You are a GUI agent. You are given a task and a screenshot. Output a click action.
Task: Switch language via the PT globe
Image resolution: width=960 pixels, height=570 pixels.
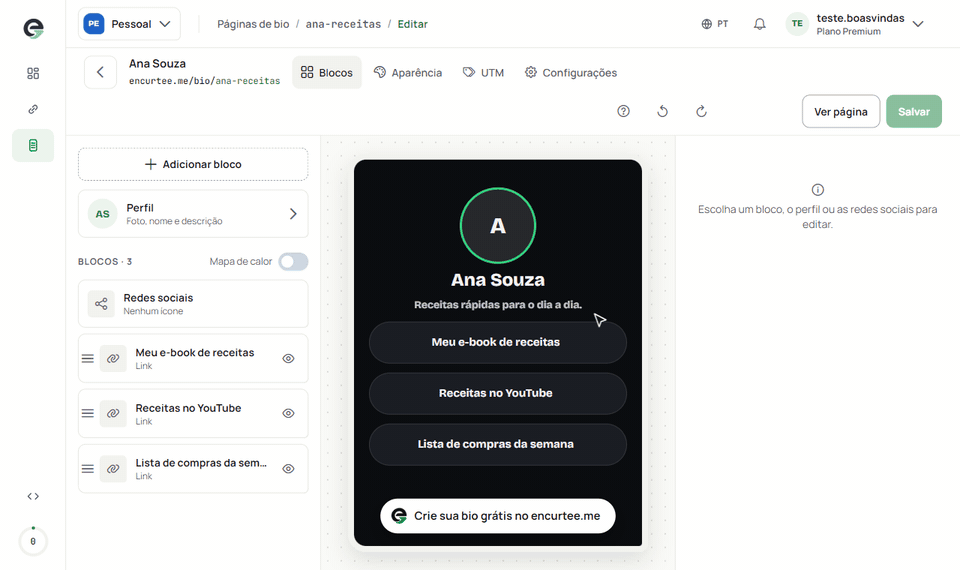pyautogui.click(x=714, y=24)
